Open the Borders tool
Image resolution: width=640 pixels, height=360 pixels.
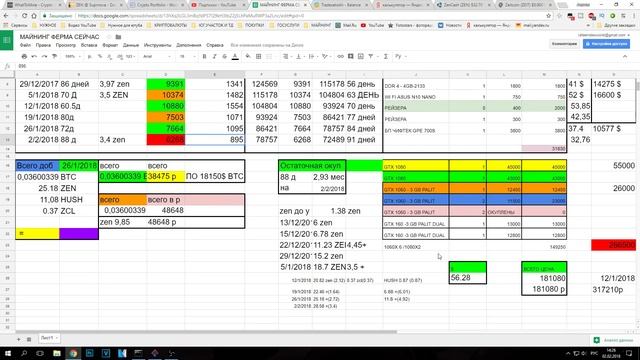click(258, 56)
